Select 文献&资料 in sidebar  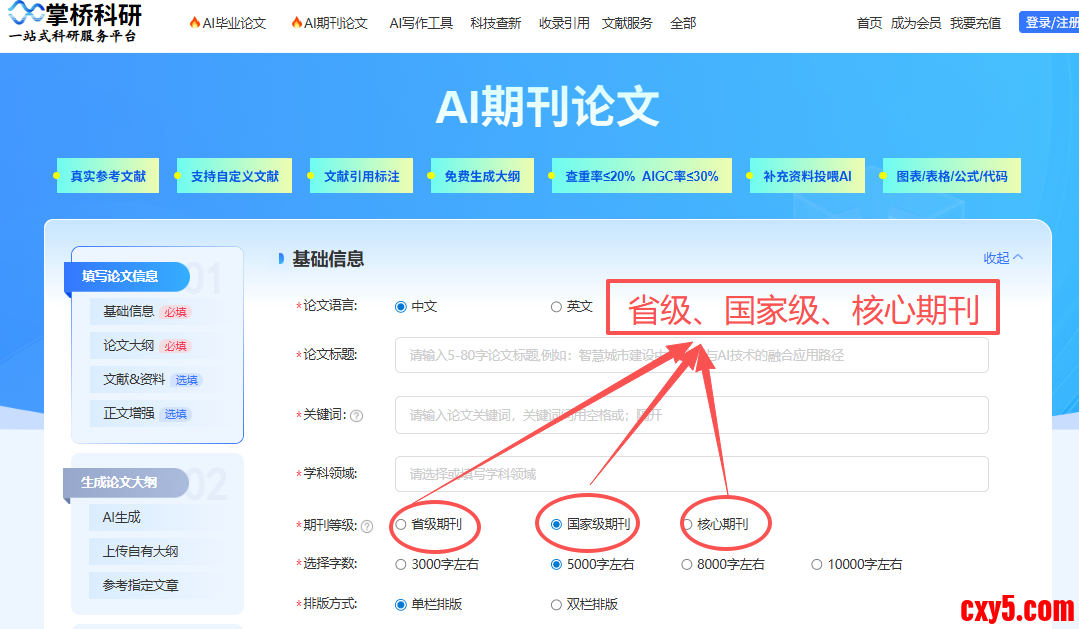click(134, 379)
